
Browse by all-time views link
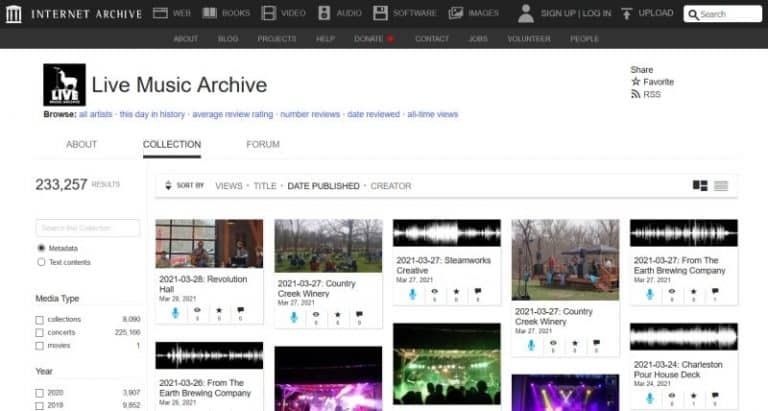[x=432, y=114]
